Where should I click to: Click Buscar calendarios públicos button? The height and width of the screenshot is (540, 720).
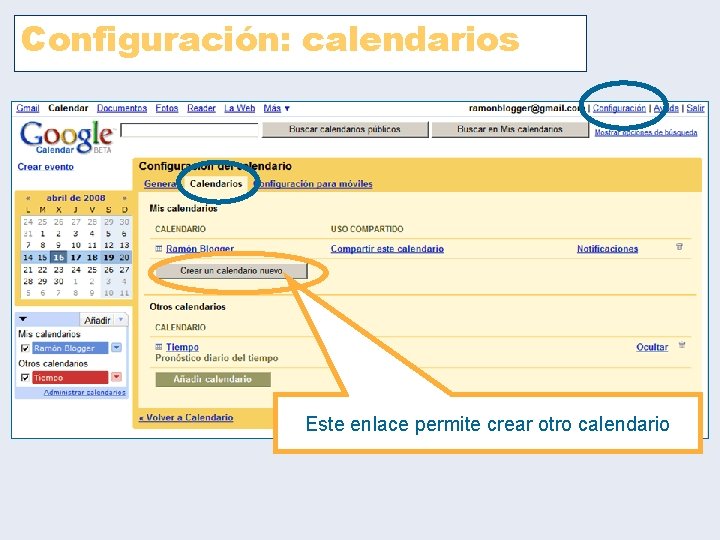[345, 129]
